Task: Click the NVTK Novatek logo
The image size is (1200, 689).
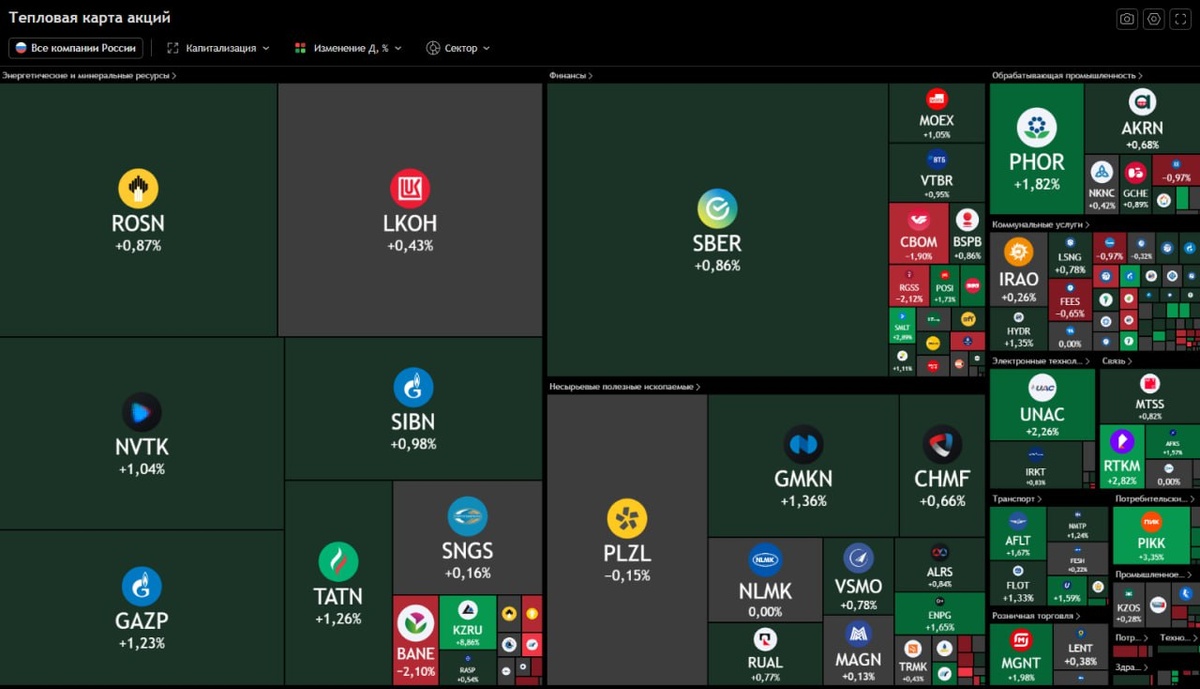Action: point(141,412)
